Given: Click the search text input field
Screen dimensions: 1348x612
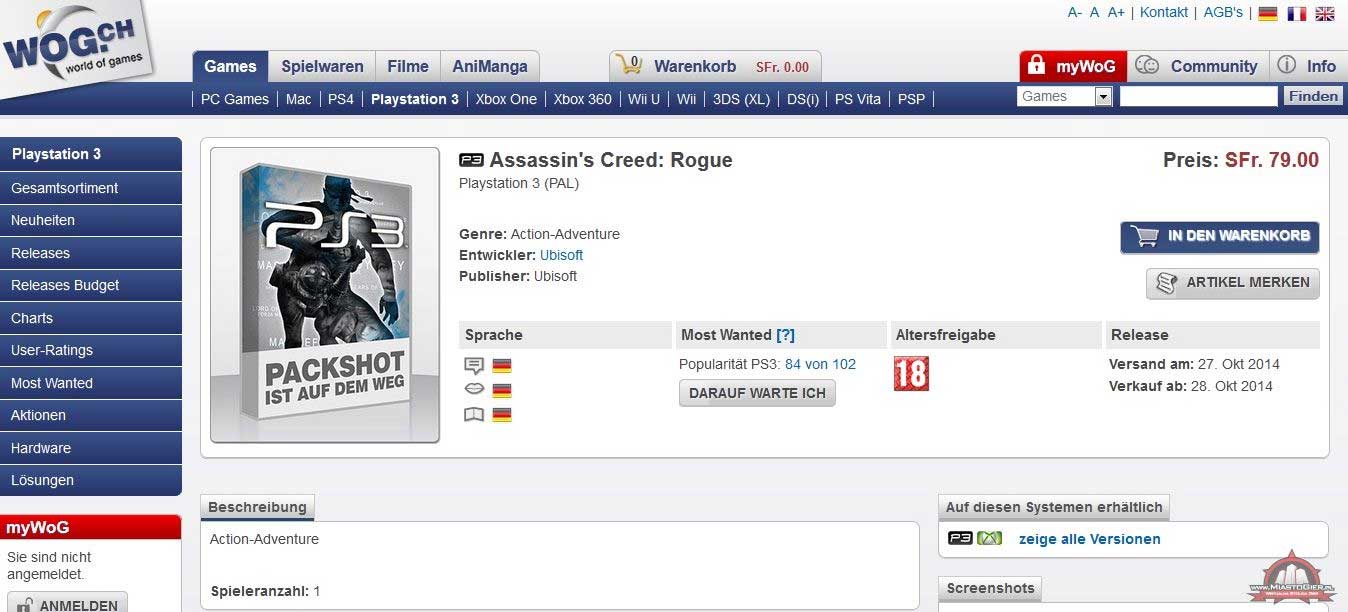Looking at the screenshot, I should pos(1198,97).
